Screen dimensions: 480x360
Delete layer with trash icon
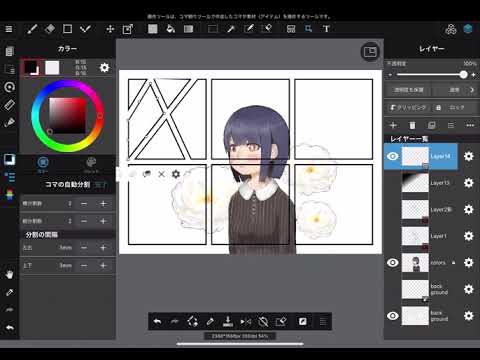click(412, 125)
